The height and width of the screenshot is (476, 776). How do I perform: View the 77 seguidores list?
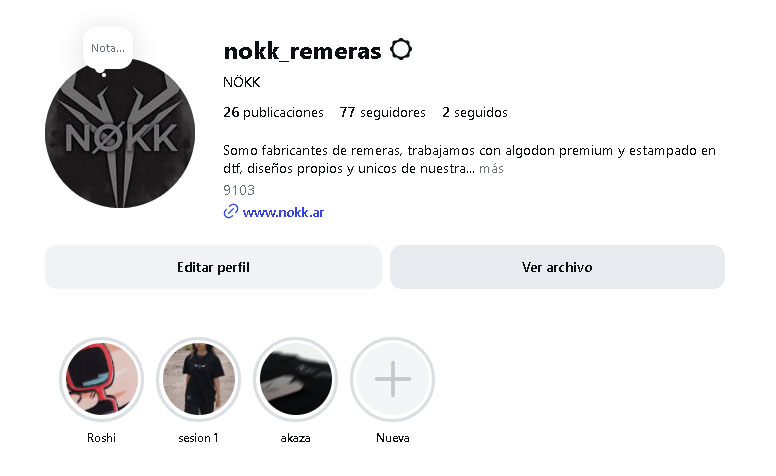[x=383, y=112]
